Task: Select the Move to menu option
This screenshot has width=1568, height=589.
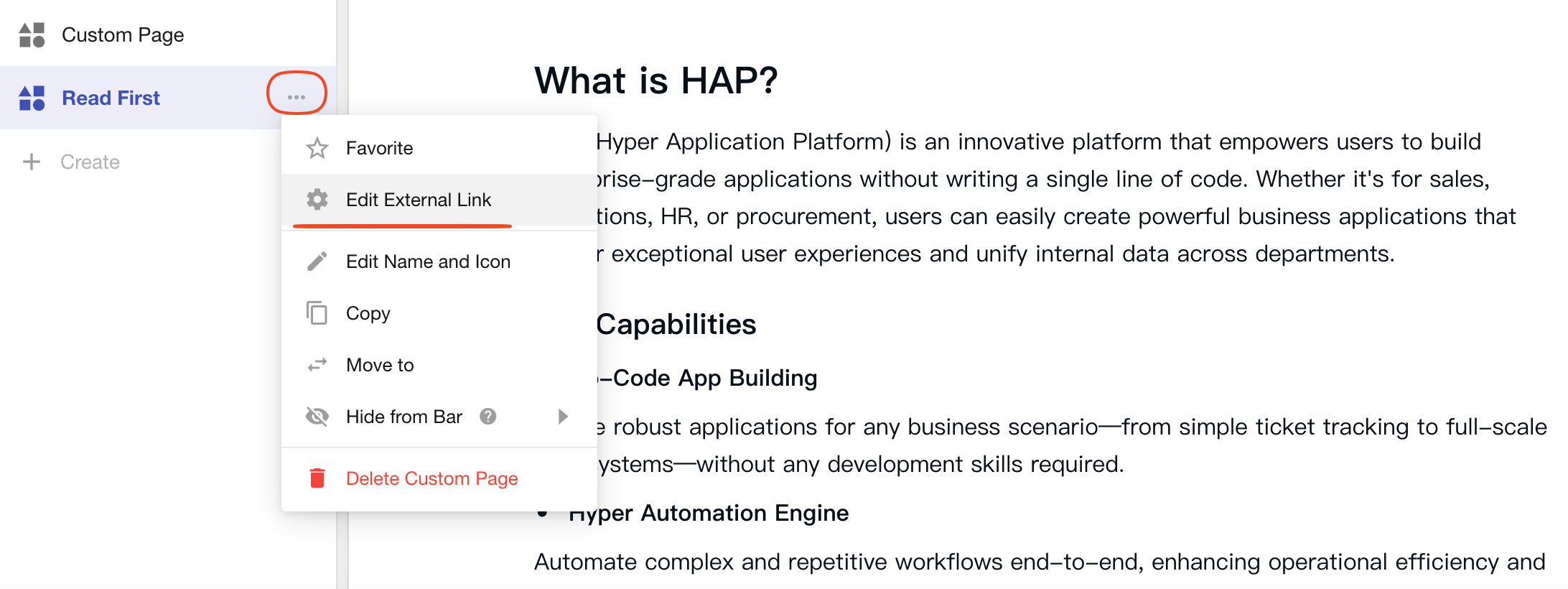Action: pos(380,365)
